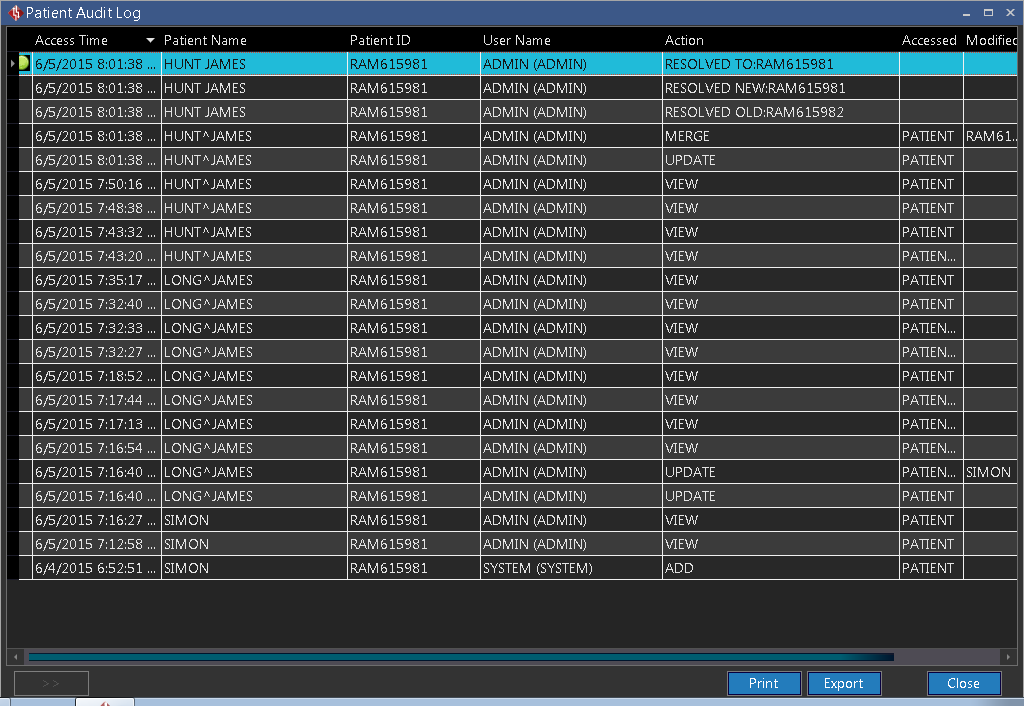Sort by Patient ID column header
Screen dimensions: 1024x706
[x=380, y=41]
